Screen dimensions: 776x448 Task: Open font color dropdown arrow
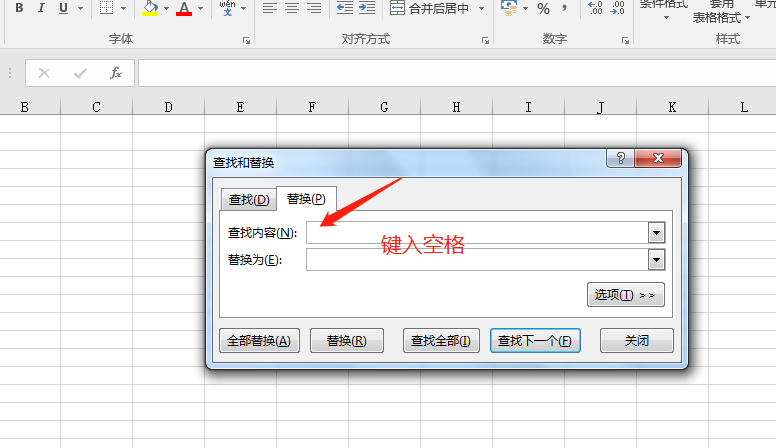tap(200, 8)
